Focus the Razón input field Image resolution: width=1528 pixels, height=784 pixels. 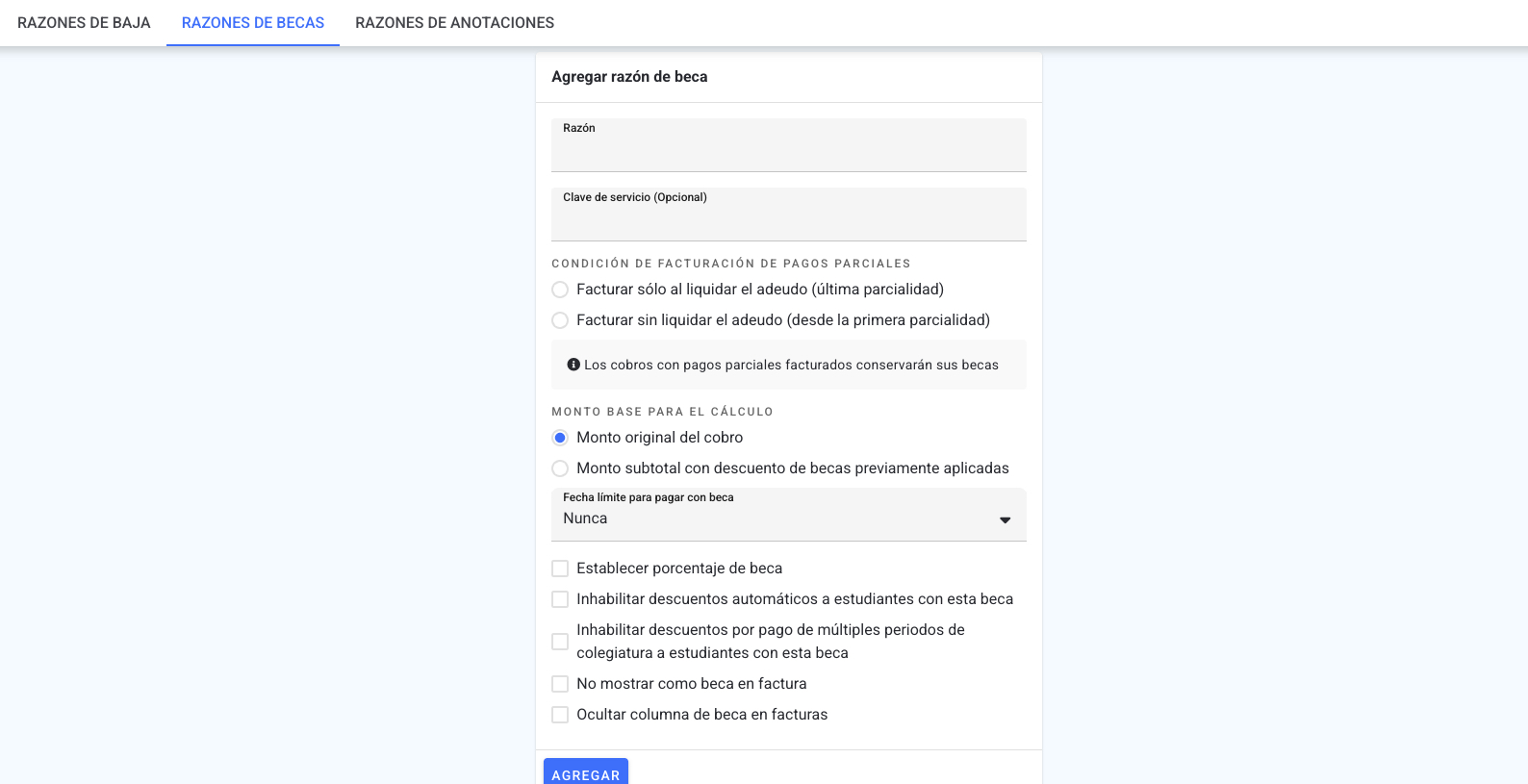[x=789, y=145]
